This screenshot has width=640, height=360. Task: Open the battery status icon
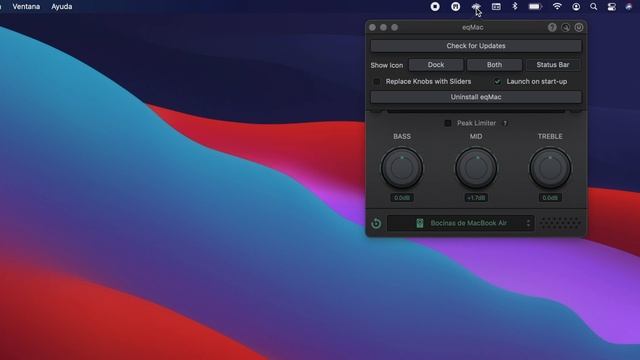pyautogui.click(x=535, y=7)
